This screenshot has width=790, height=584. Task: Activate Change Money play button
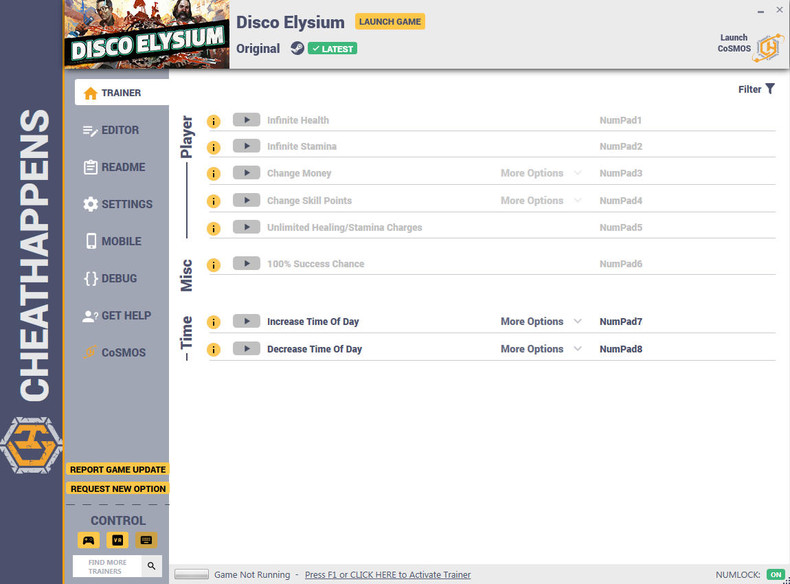(246, 173)
